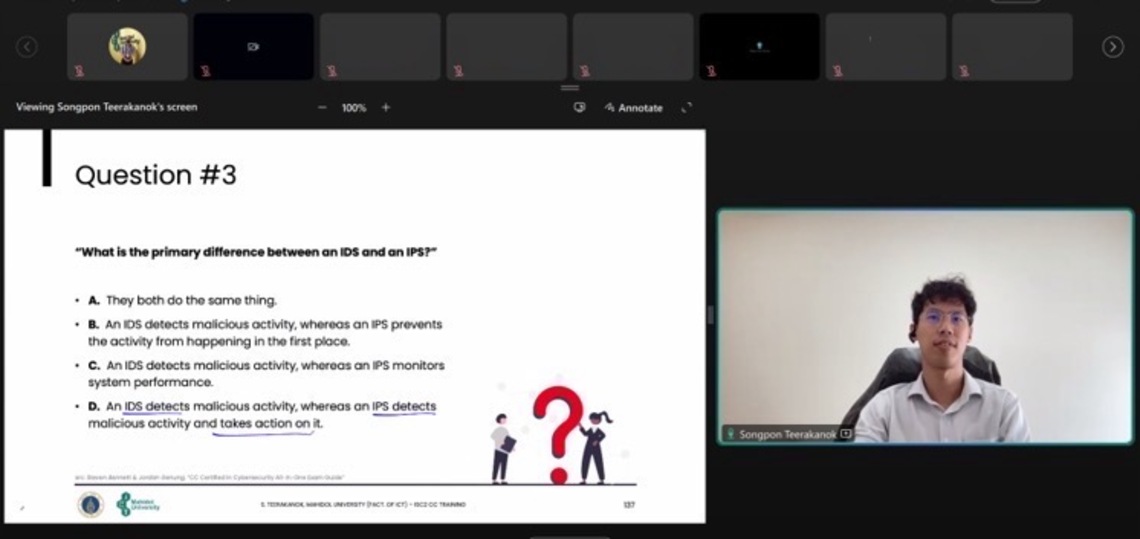
Task: Click the icon right of Songpon Teerakanok's name
Action: click(846, 435)
